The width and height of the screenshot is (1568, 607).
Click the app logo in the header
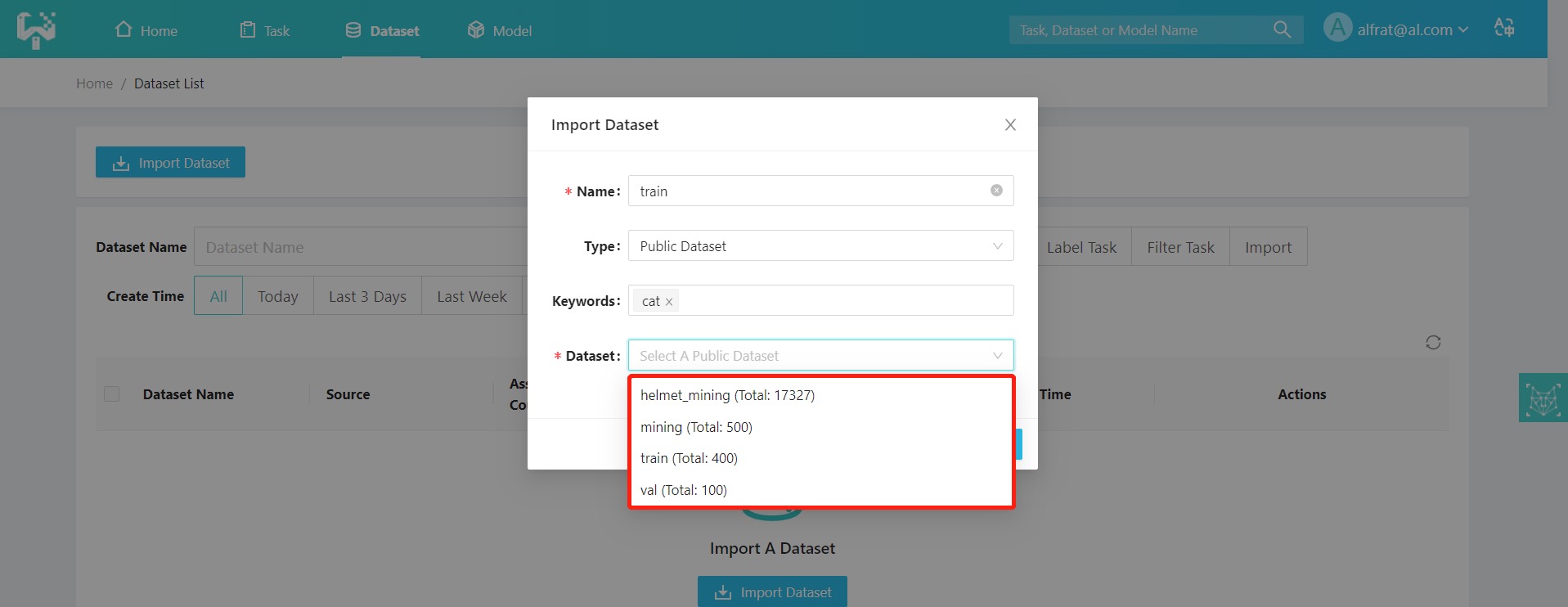pyautogui.click(x=36, y=29)
